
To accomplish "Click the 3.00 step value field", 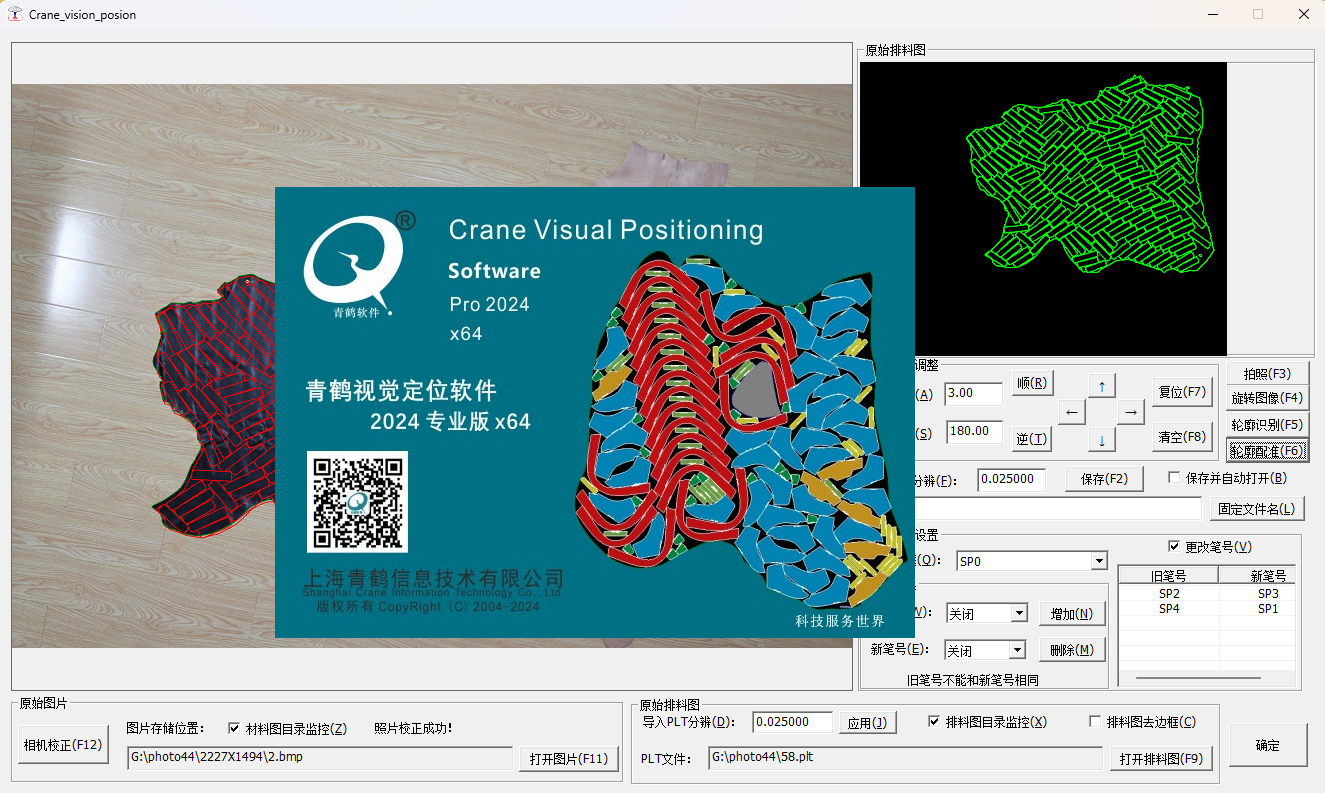I will tap(973, 393).
